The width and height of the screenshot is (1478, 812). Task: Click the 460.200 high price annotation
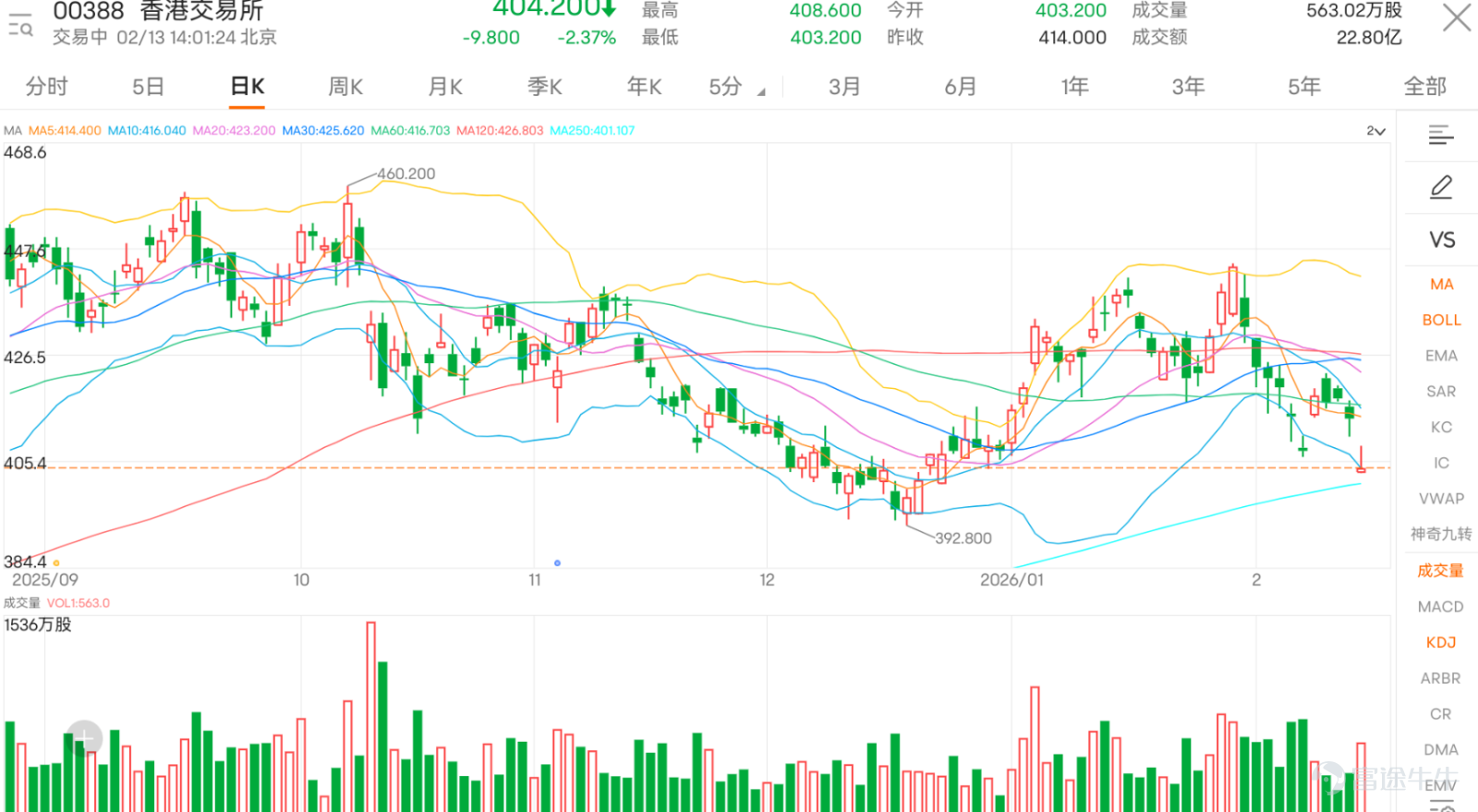click(x=406, y=174)
